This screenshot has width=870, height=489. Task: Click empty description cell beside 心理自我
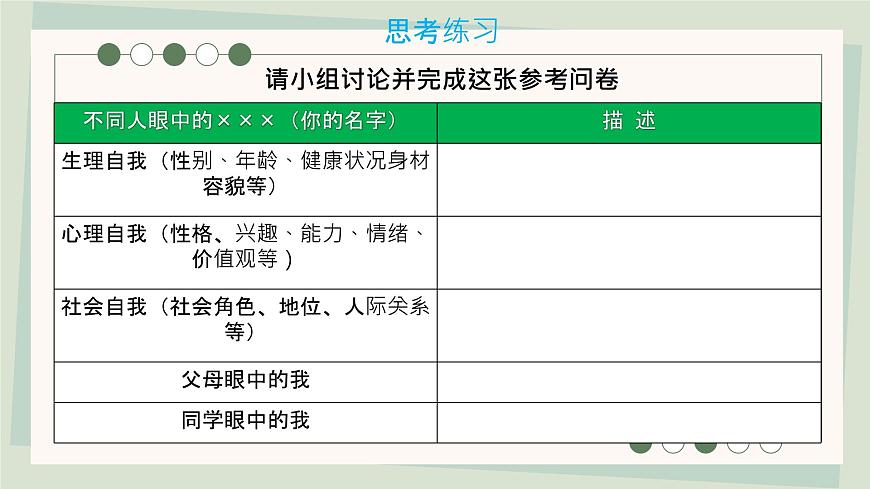[629, 253]
